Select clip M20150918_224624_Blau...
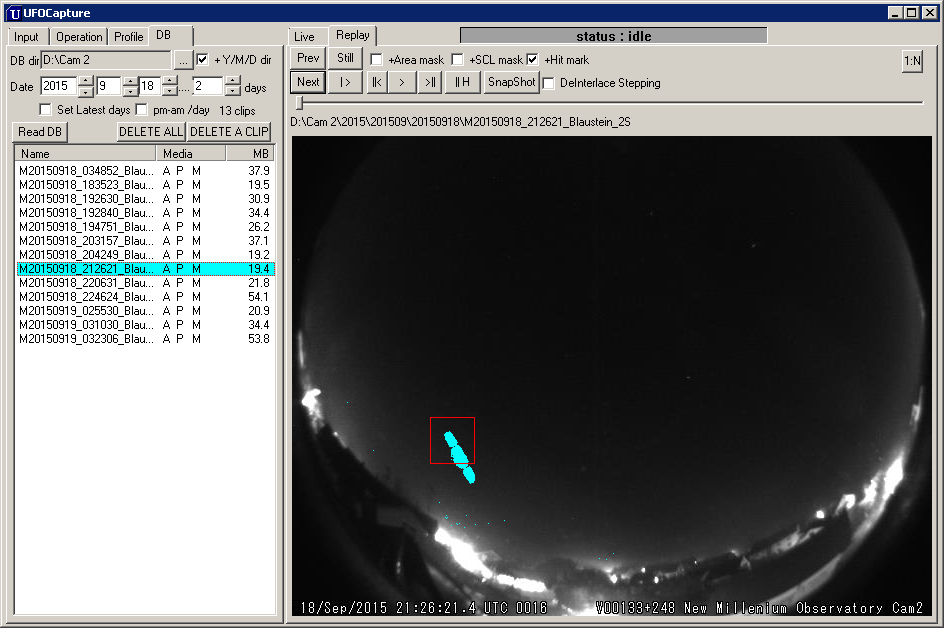 (145, 297)
